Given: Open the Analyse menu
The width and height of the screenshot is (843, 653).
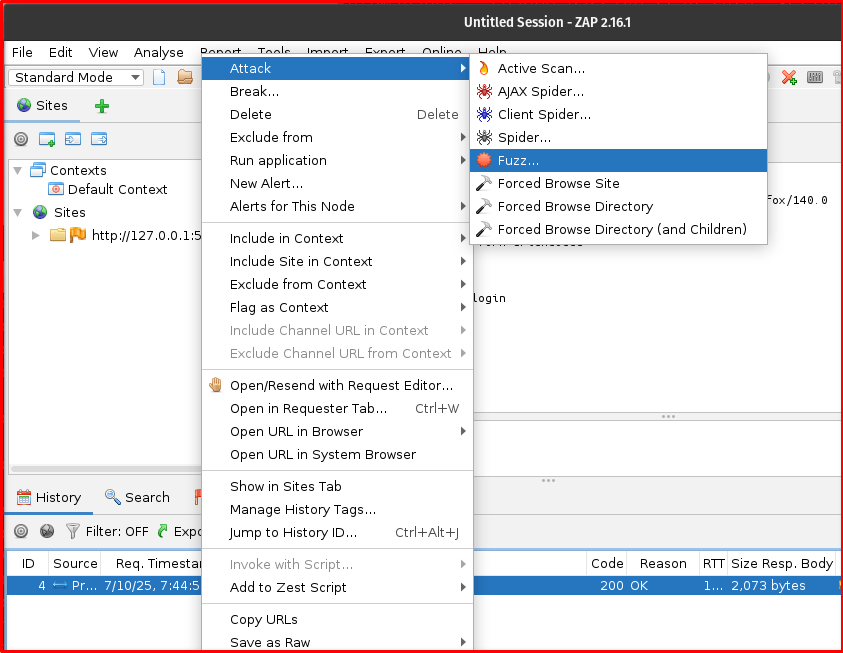Looking at the screenshot, I should (159, 53).
